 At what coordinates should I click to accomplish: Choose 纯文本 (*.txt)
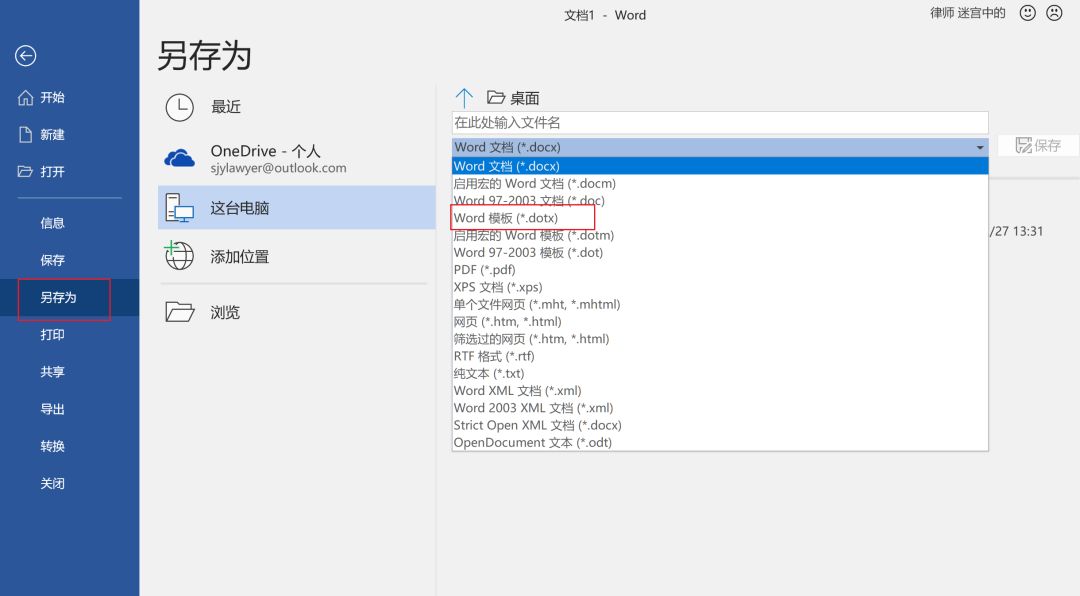pyautogui.click(x=720, y=373)
